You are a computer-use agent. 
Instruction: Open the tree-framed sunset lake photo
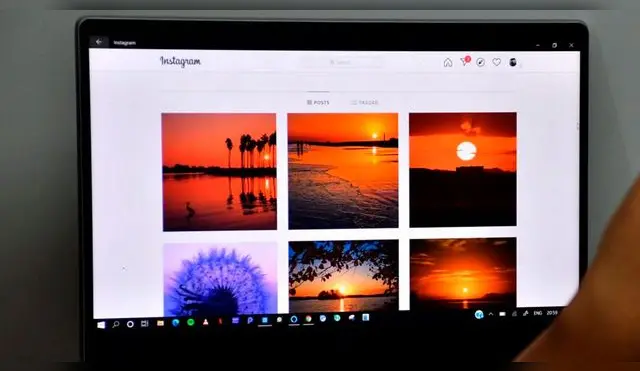pos(343,276)
